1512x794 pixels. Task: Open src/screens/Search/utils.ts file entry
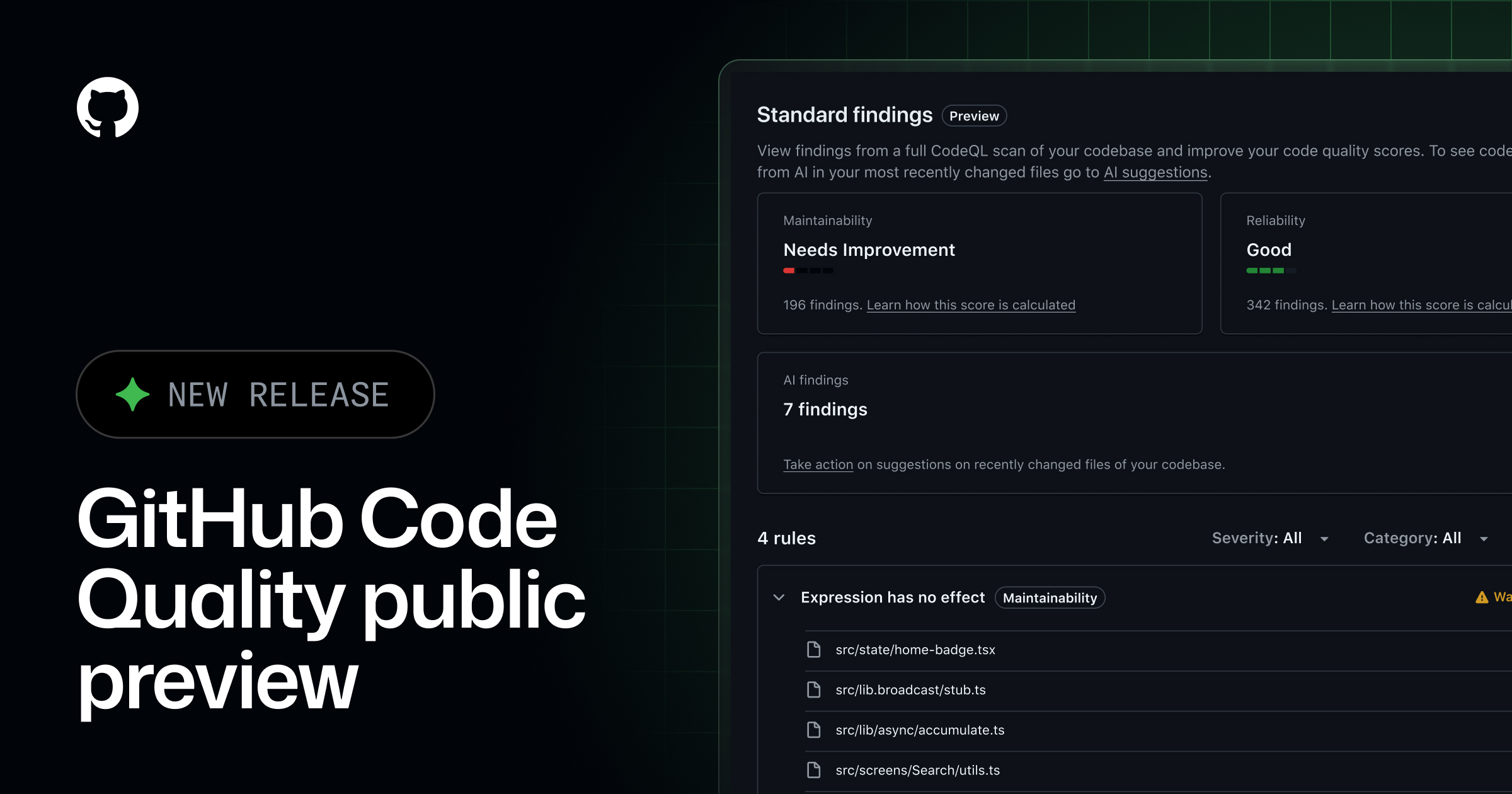917,770
